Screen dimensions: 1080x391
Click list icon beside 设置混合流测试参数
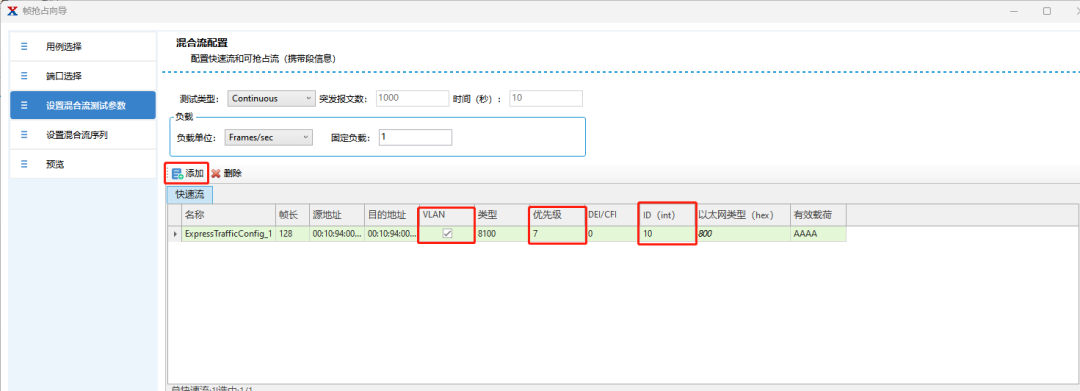[x=24, y=105]
